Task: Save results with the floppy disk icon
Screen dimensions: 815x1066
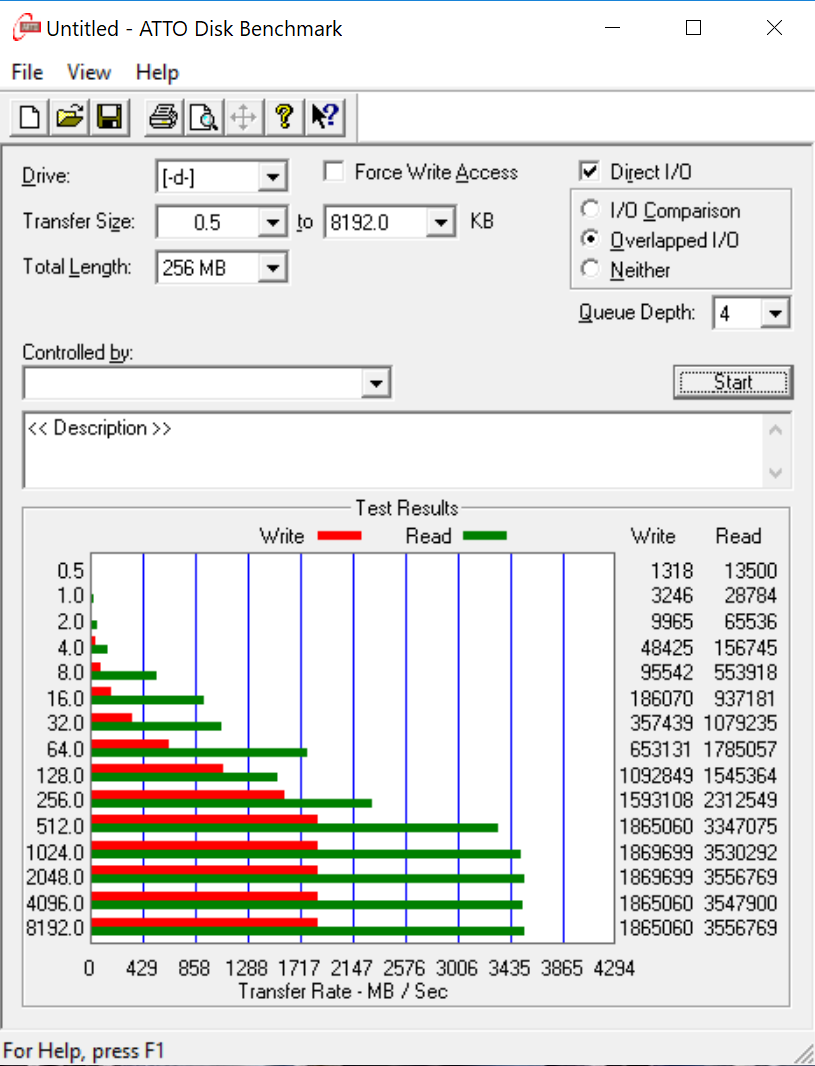Action: pos(109,117)
